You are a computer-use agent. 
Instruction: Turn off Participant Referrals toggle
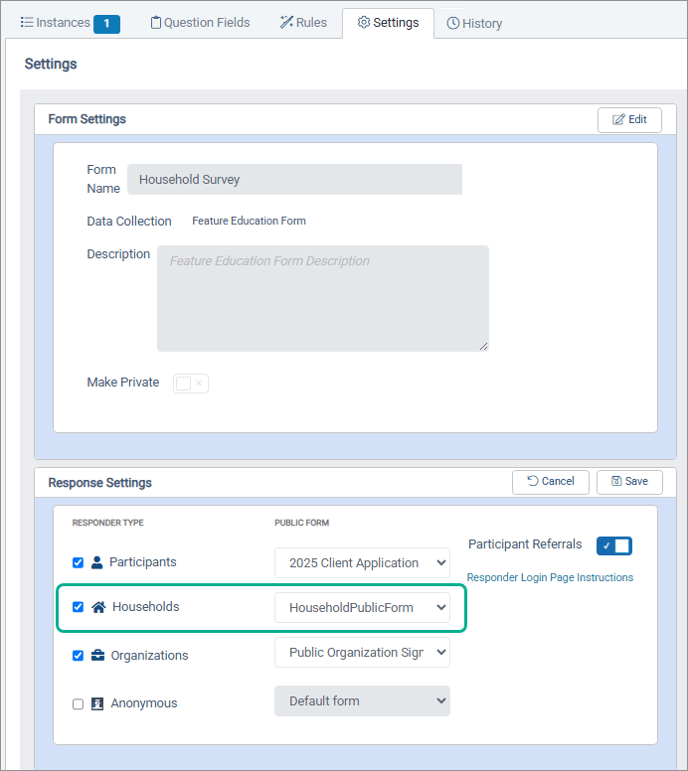click(x=614, y=546)
